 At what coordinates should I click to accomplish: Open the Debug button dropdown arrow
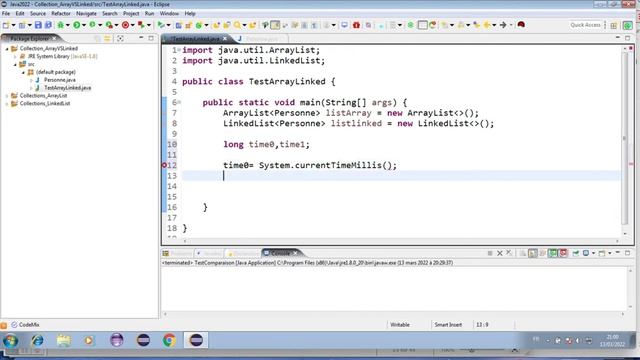68,25
